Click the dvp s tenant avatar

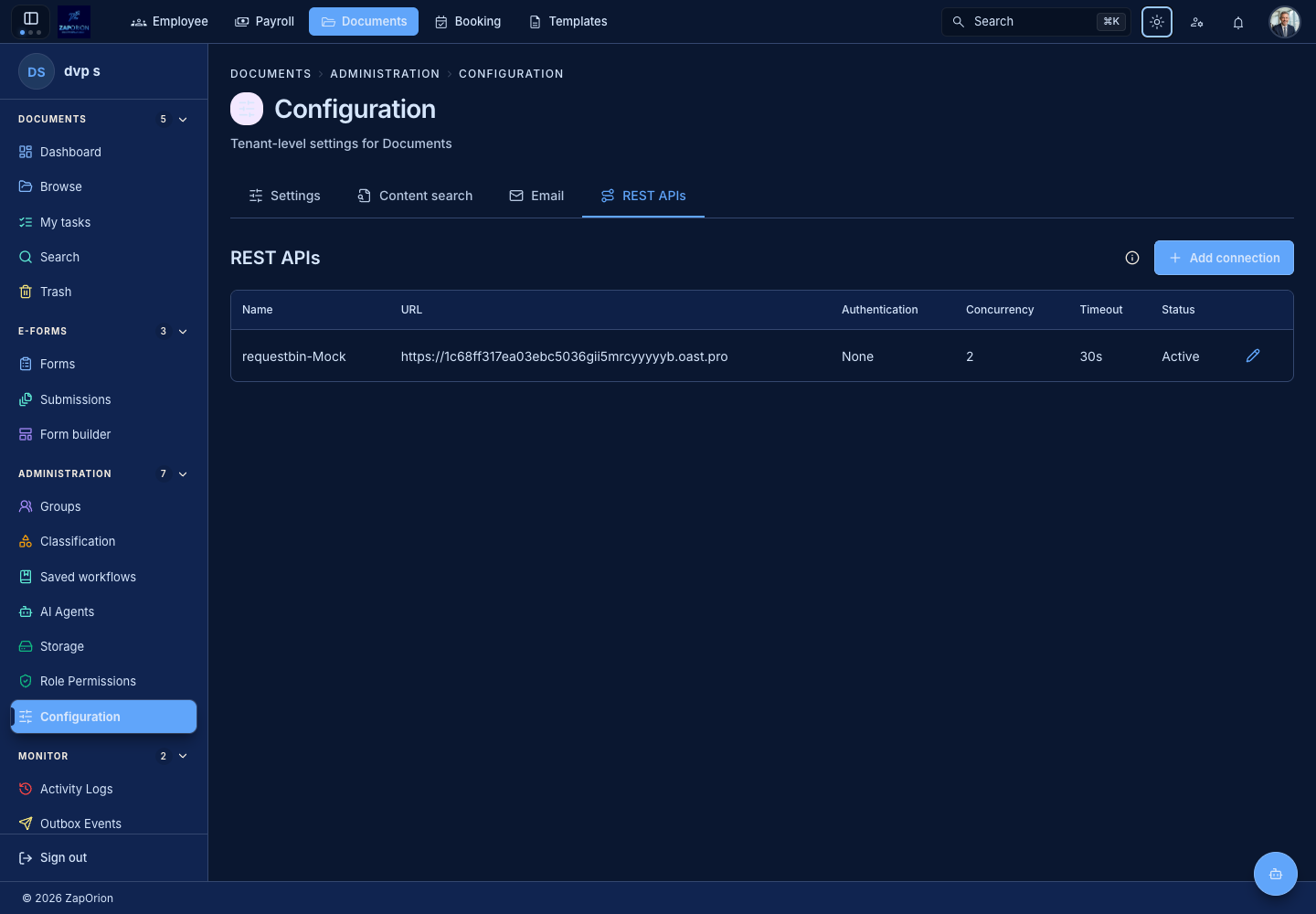coord(37,71)
